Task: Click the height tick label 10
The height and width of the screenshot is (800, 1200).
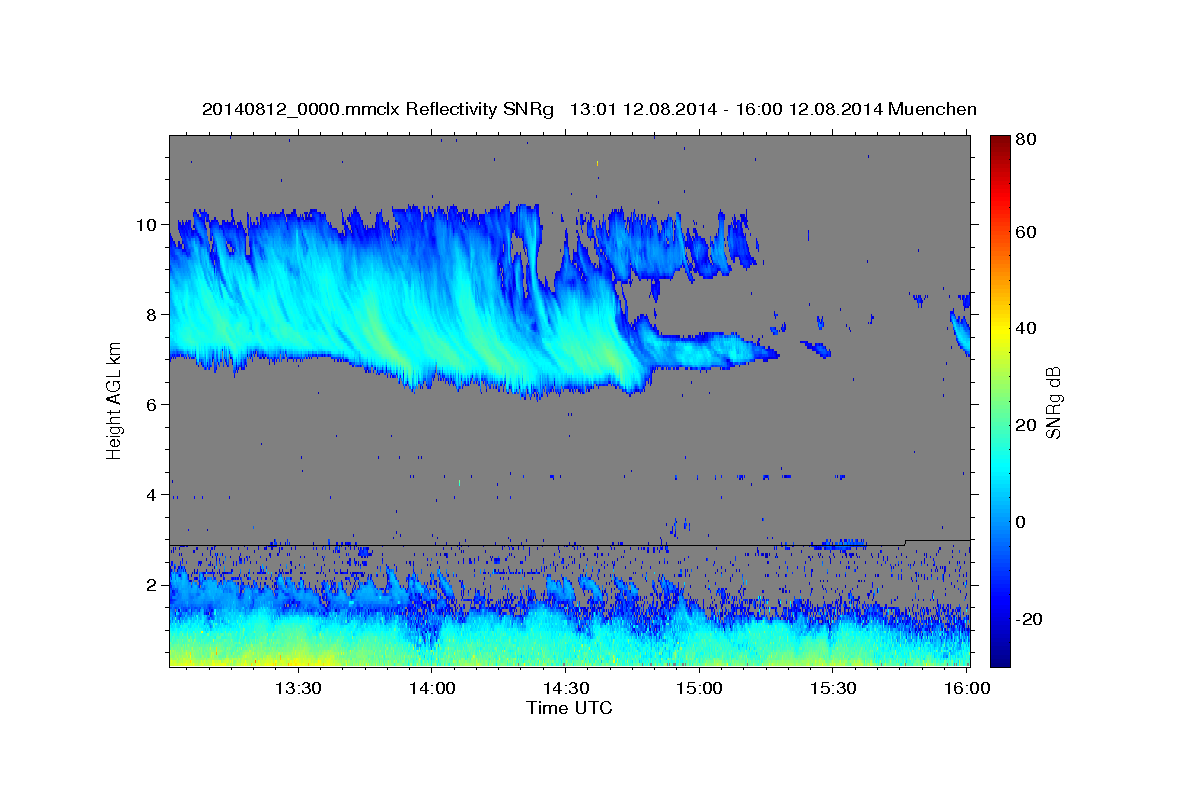Action: pyautogui.click(x=147, y=225)
